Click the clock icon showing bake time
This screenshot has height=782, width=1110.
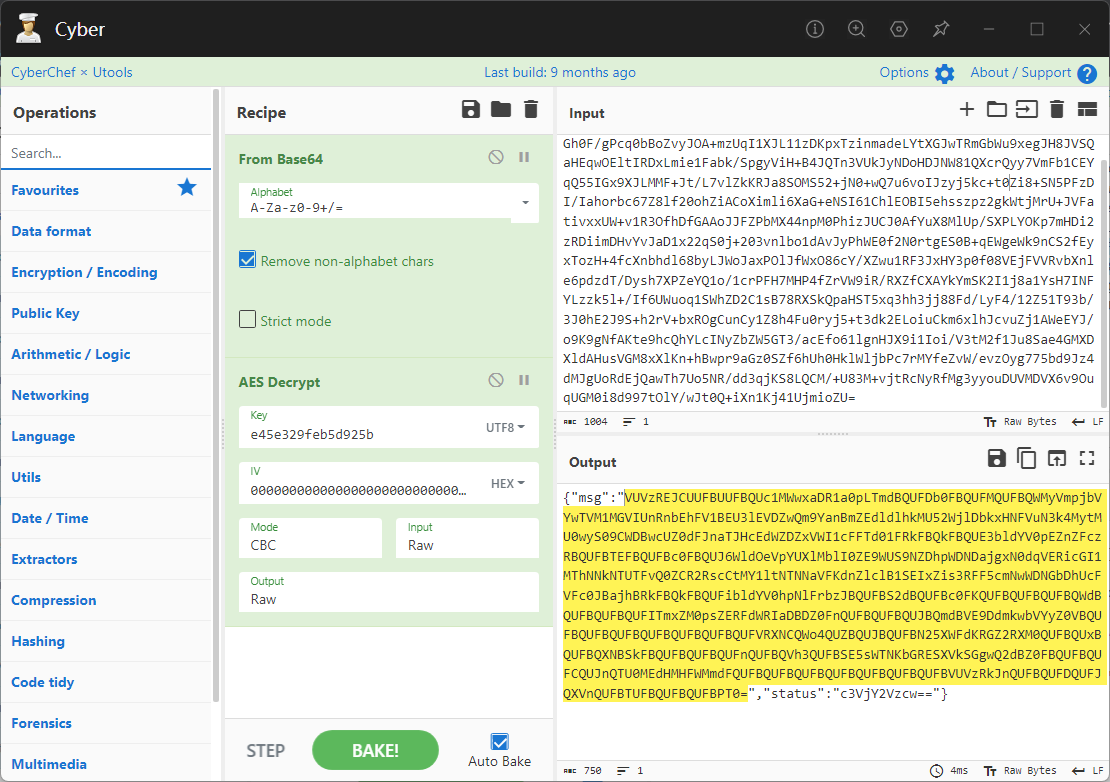click(x=937, y=771)
